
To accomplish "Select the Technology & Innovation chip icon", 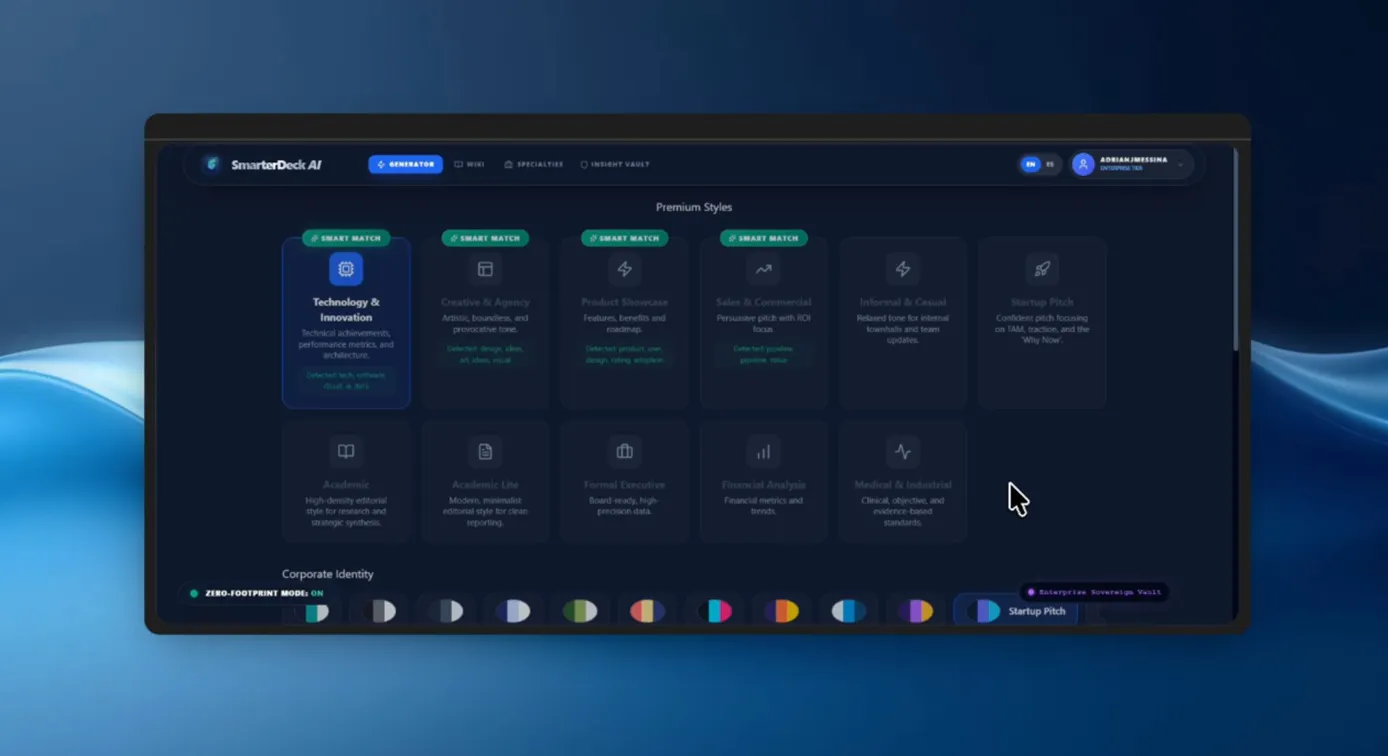I will pos(346,269).
